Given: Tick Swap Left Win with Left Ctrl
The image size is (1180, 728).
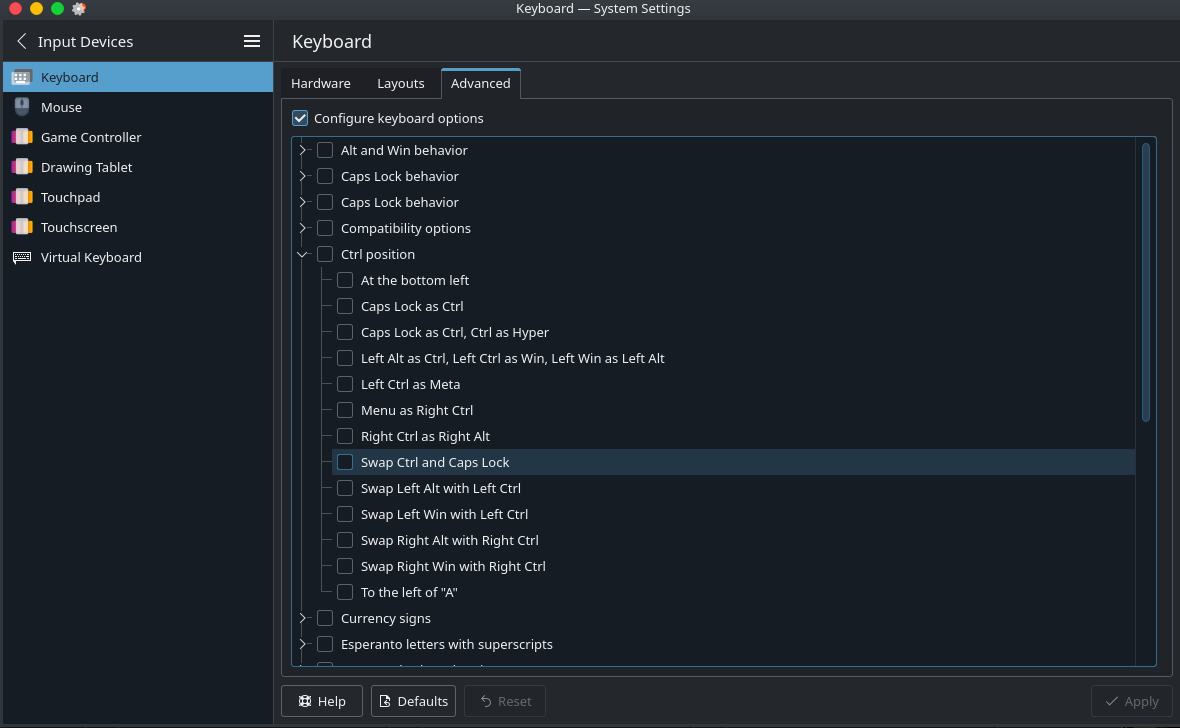Looking at the screenshot, I should coord(345,514).
